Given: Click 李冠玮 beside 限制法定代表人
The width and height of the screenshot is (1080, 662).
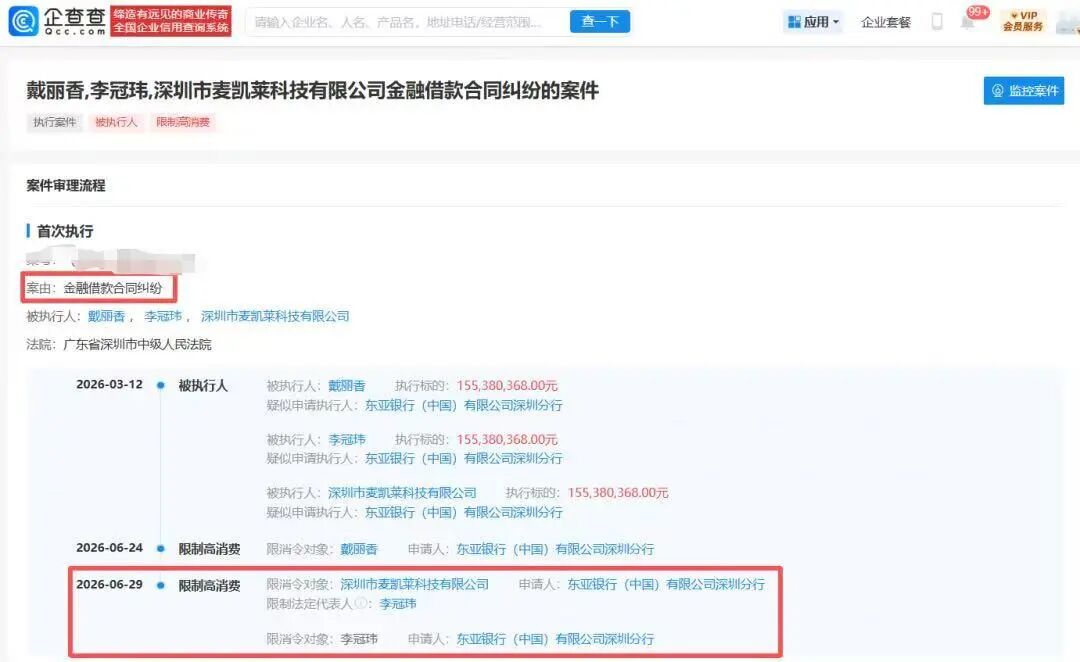Looking at the screenshot, I should [x=397, y=604].
